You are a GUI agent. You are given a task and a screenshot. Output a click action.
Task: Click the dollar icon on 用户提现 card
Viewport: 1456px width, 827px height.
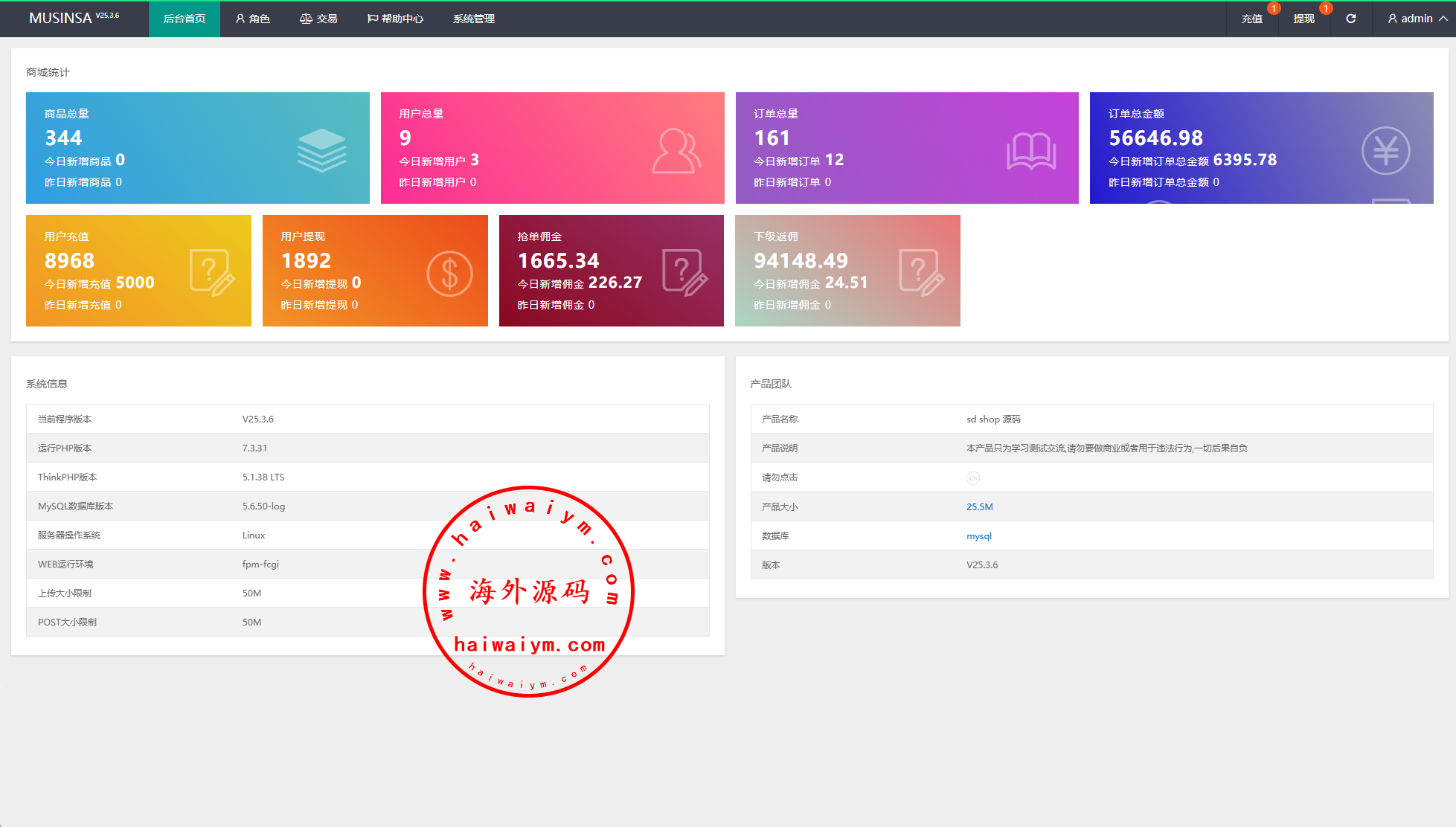449,274
